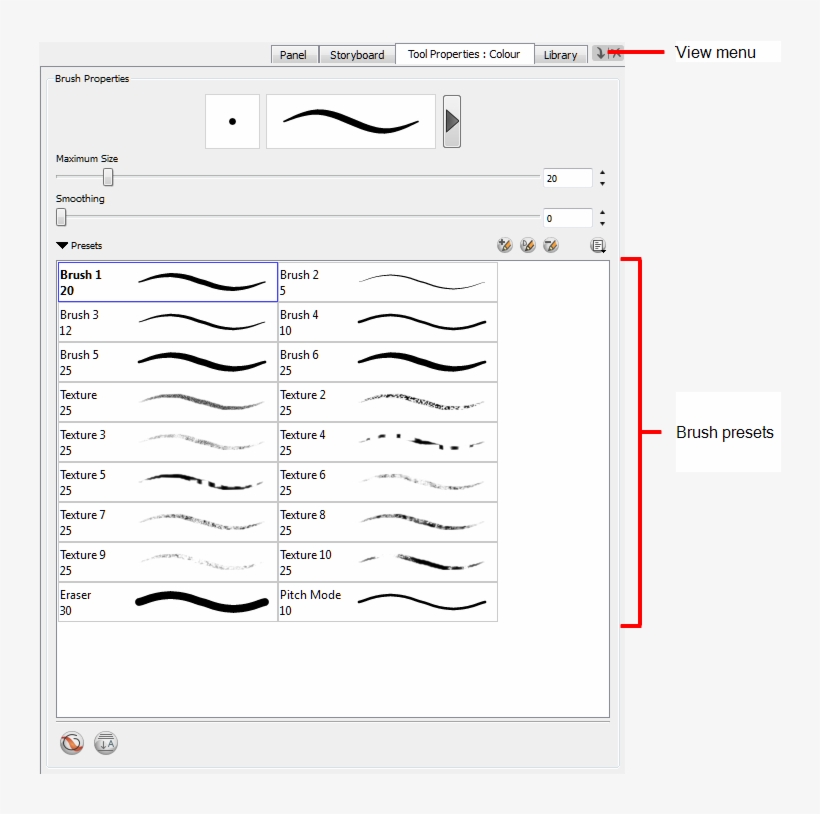Viewport: 820px width, 814px height.
Task: Click the Delete Brush Preset icon
Action: pos(550,246)
